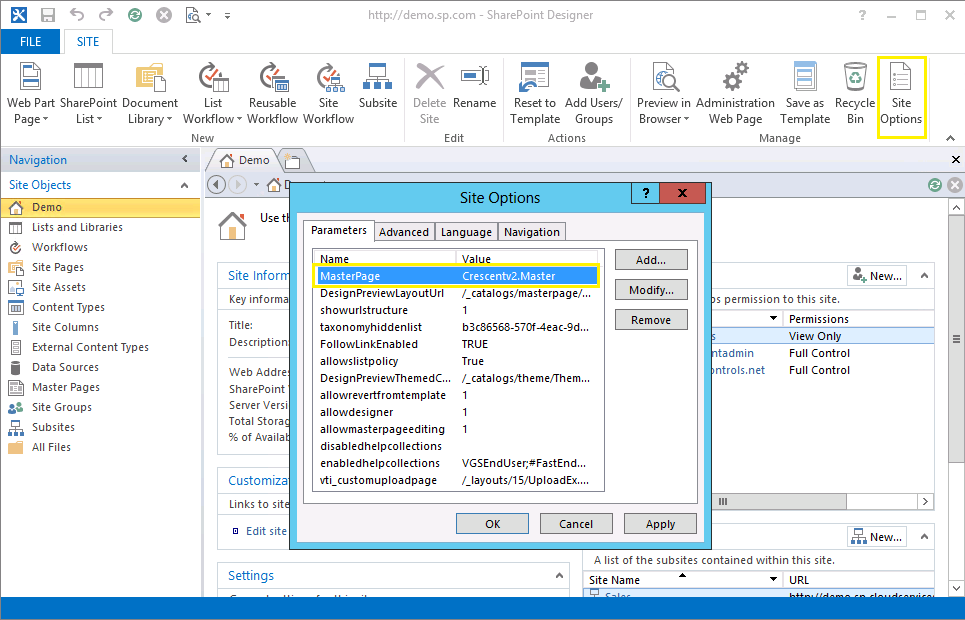Save the site as a Template
This screenshot has height=620, width=965.
click(804, 94)
